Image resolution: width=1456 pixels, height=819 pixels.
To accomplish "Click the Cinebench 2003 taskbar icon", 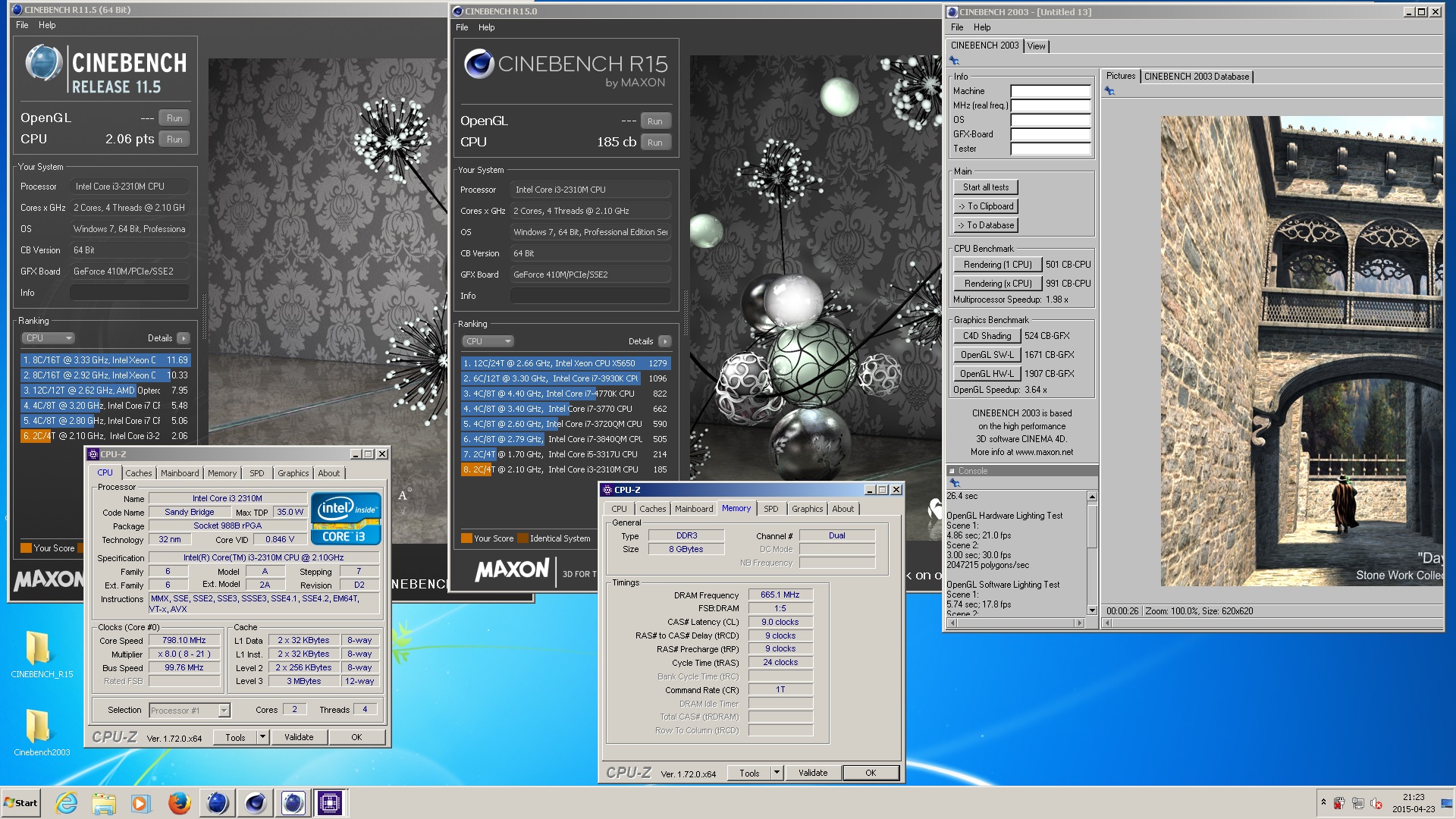I will tap(293, 802).
